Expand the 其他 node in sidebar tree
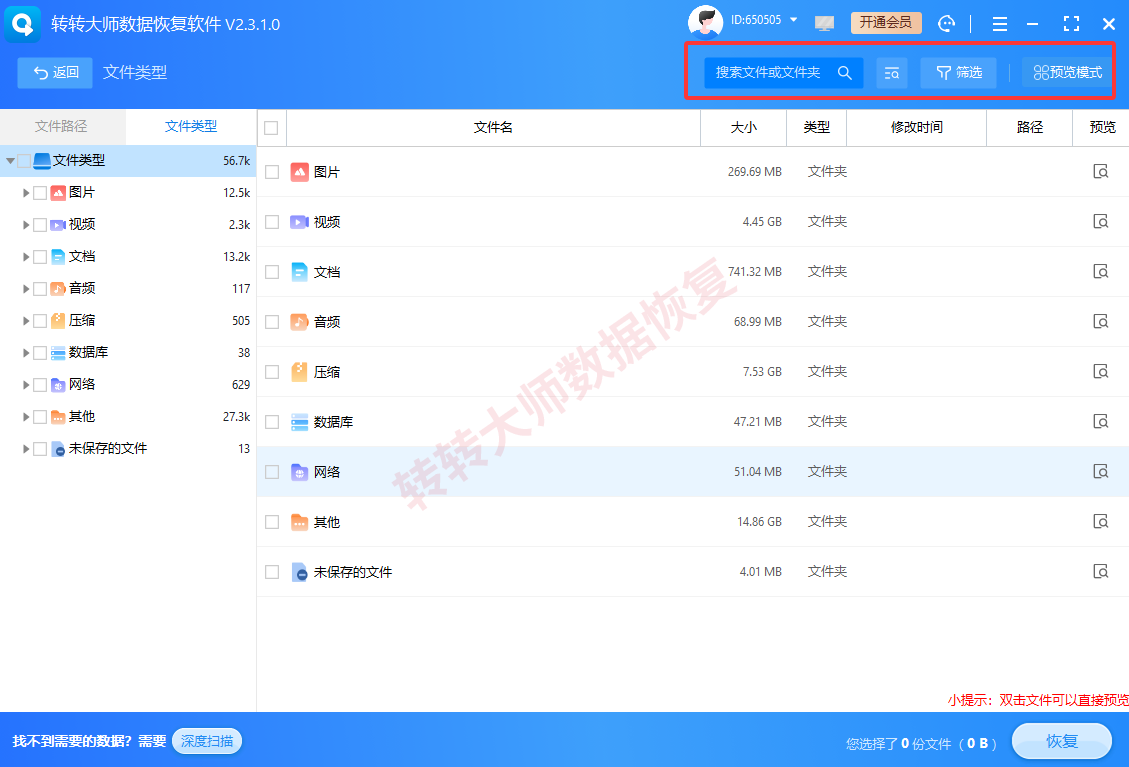The image size is (1129, 767). click(x=26, y=417)
